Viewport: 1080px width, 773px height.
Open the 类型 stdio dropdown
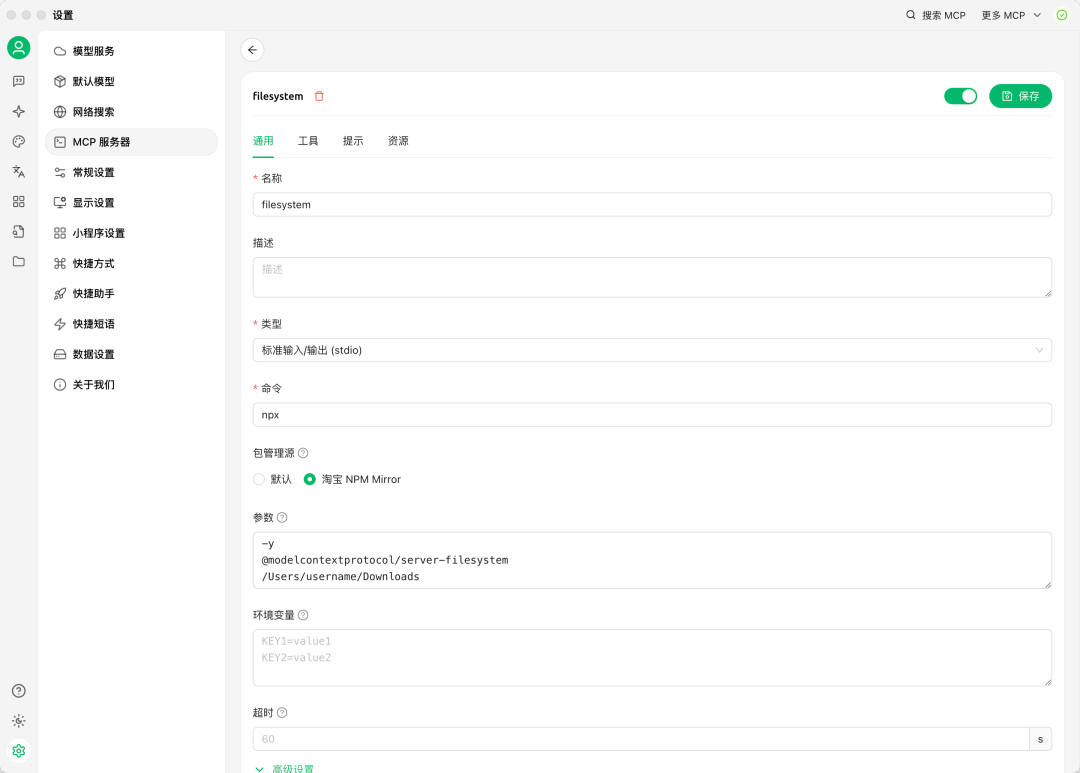pos(651,350)
